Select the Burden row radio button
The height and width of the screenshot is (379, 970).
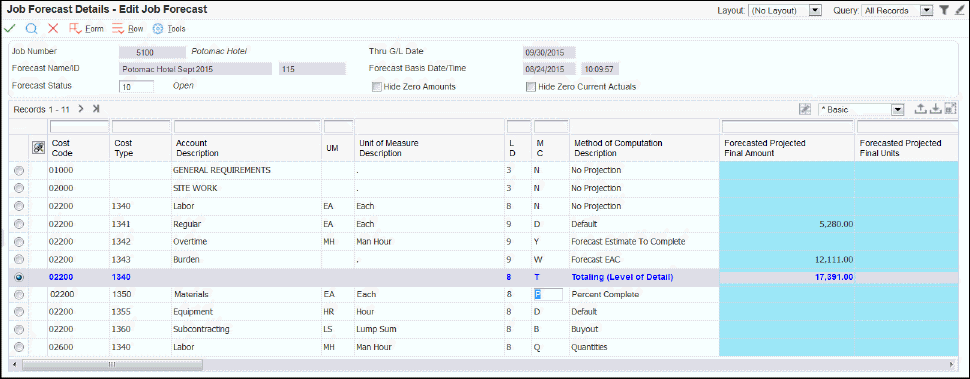pos(19,260)
